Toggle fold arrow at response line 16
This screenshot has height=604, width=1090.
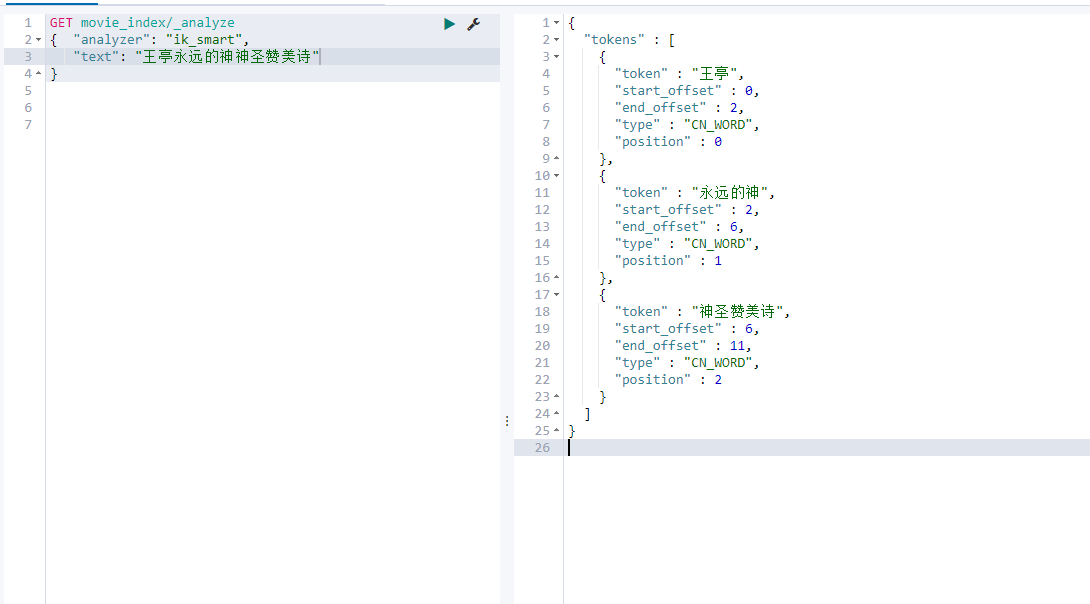pos(556,277)
